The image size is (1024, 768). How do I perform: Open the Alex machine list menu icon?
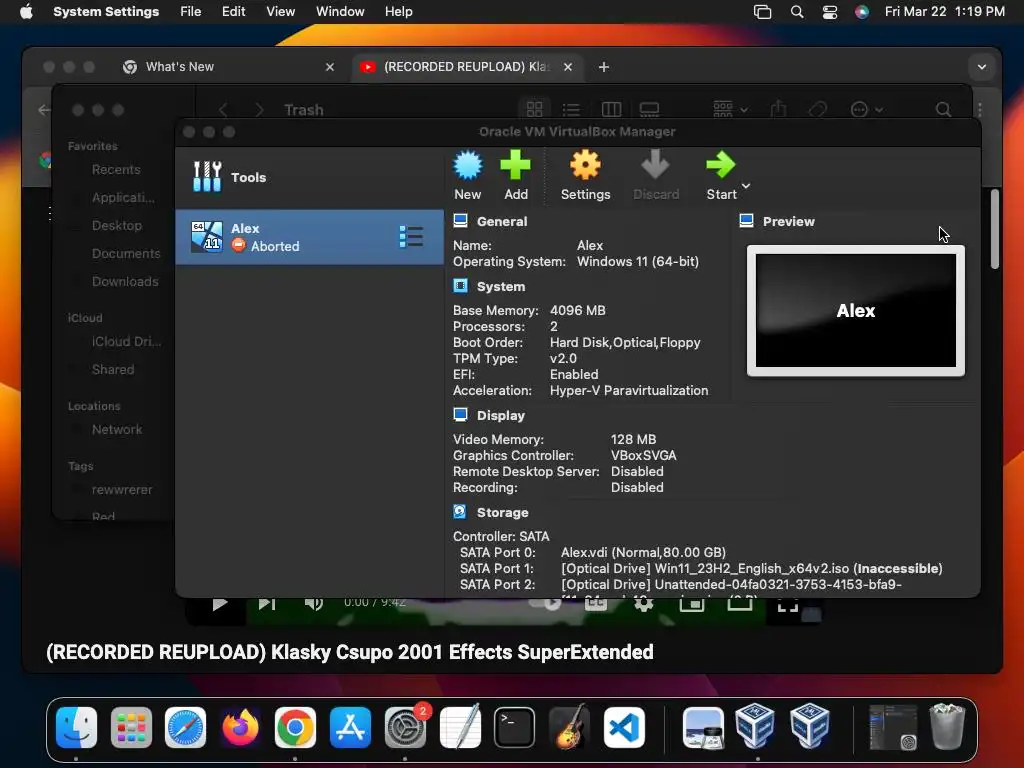point(411,236)
